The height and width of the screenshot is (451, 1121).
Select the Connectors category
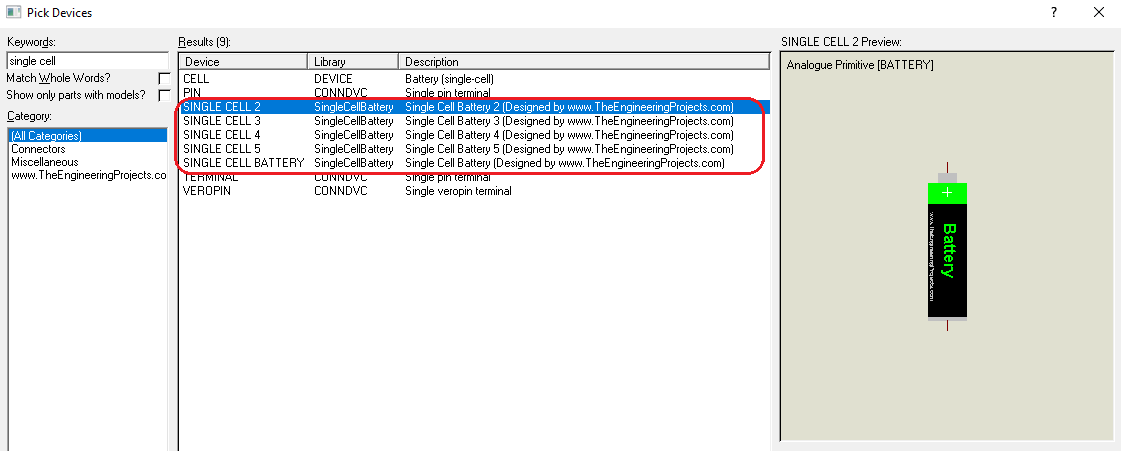click(39, 148)
